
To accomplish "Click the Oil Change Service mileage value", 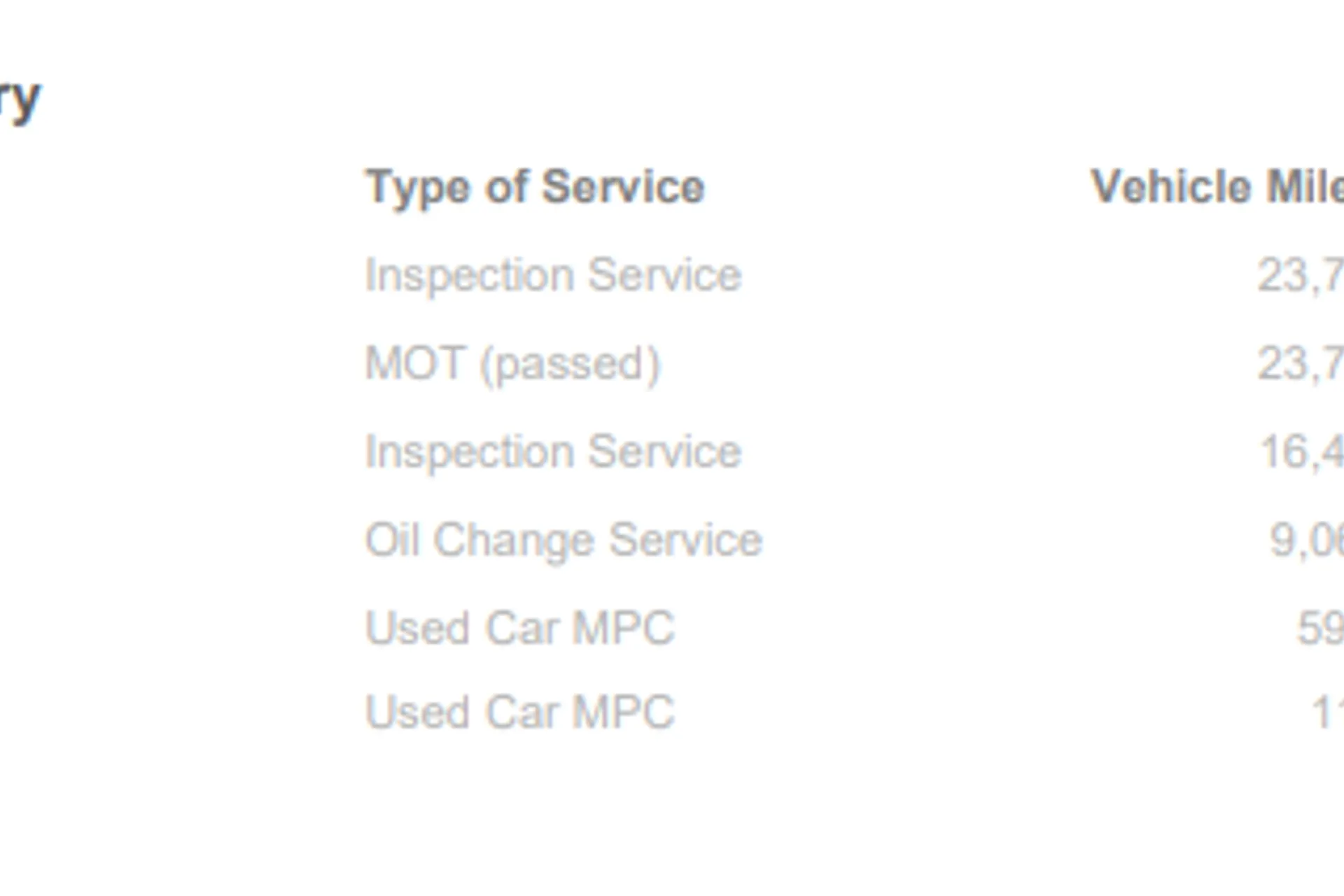I will click(x=1306, y=541).
